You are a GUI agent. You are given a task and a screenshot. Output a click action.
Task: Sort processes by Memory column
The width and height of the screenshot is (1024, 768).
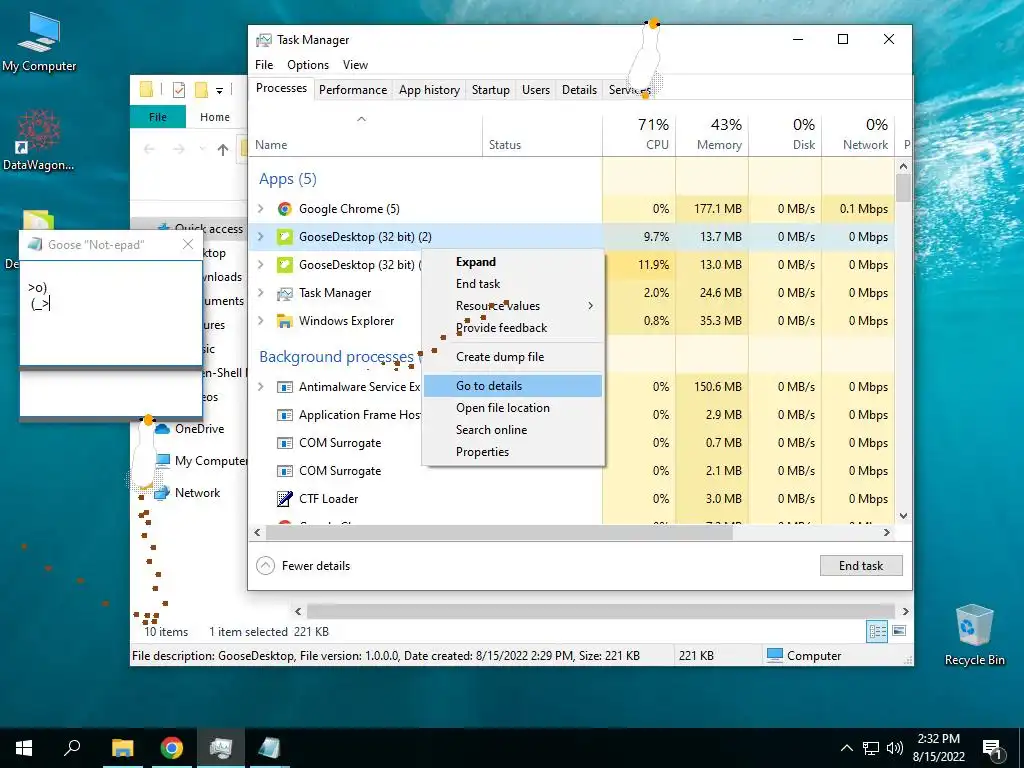(x=712, y=135)
